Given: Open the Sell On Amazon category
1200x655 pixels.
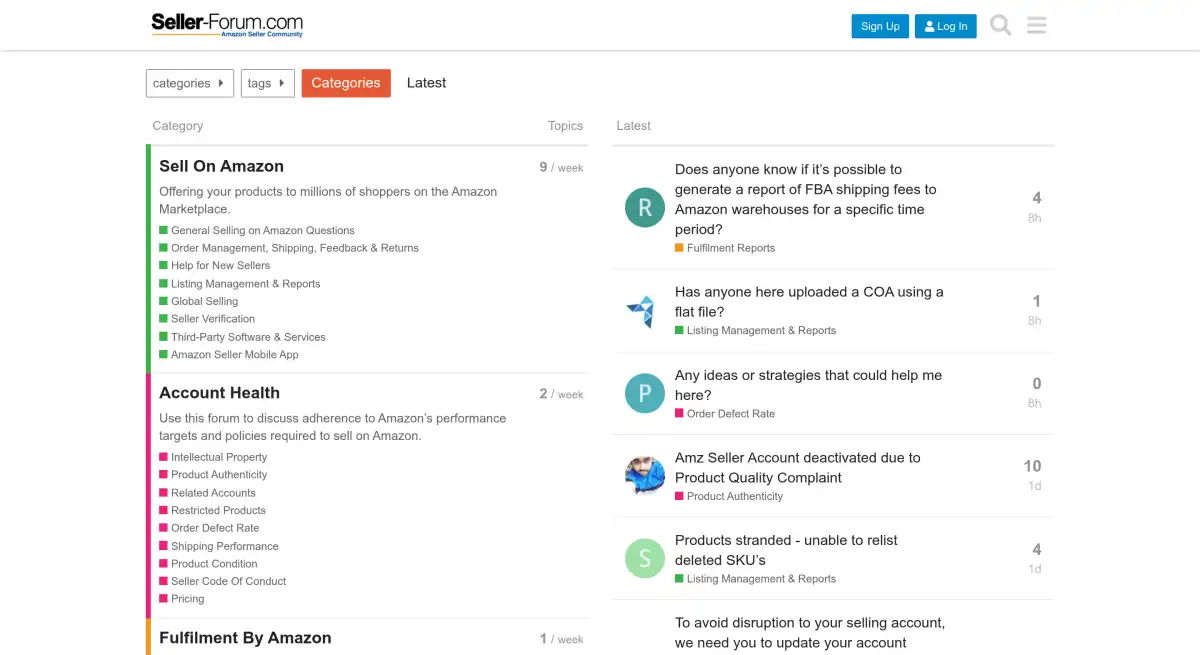Looking at the screenshot, I should click(221, 166).
